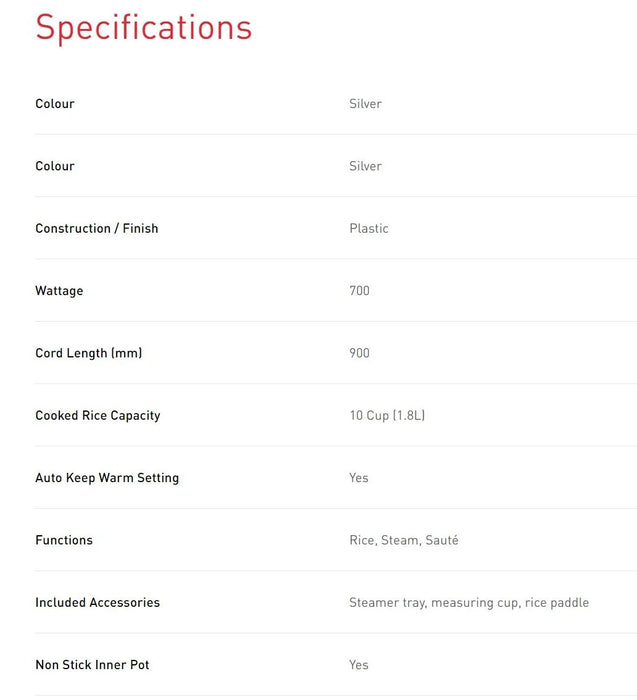Screen dimensions: 637x700
Task: Select the 10 Cup (1.8L) value
Action: pos(387,415)
